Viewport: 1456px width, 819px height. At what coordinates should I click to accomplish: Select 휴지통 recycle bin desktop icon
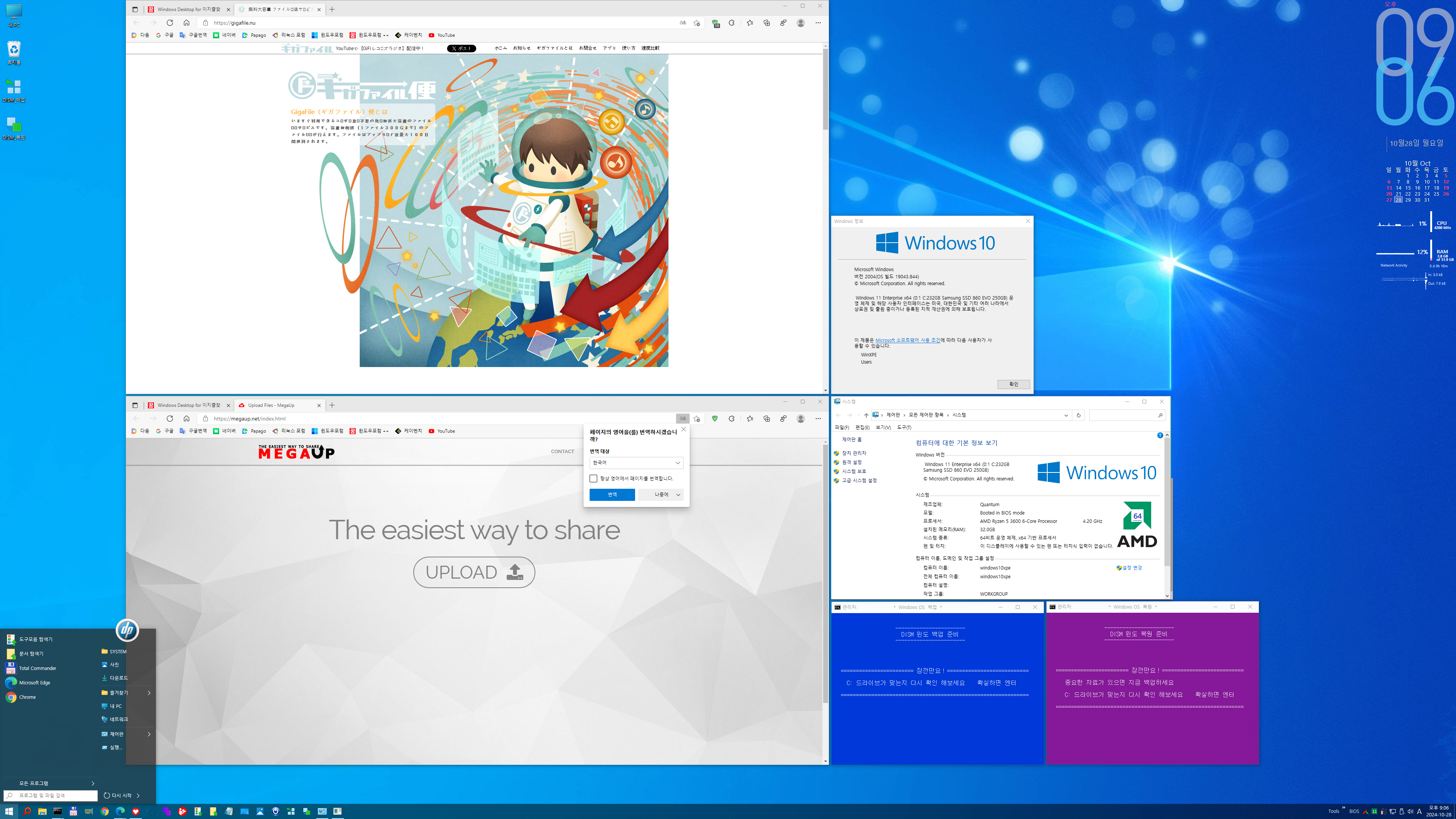pos(14,53)
